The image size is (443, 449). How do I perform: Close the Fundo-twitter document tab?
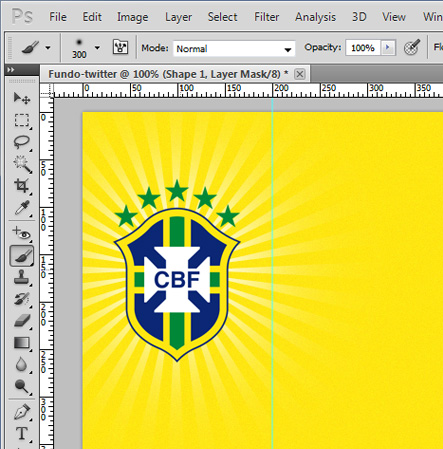tap(300, 74)
